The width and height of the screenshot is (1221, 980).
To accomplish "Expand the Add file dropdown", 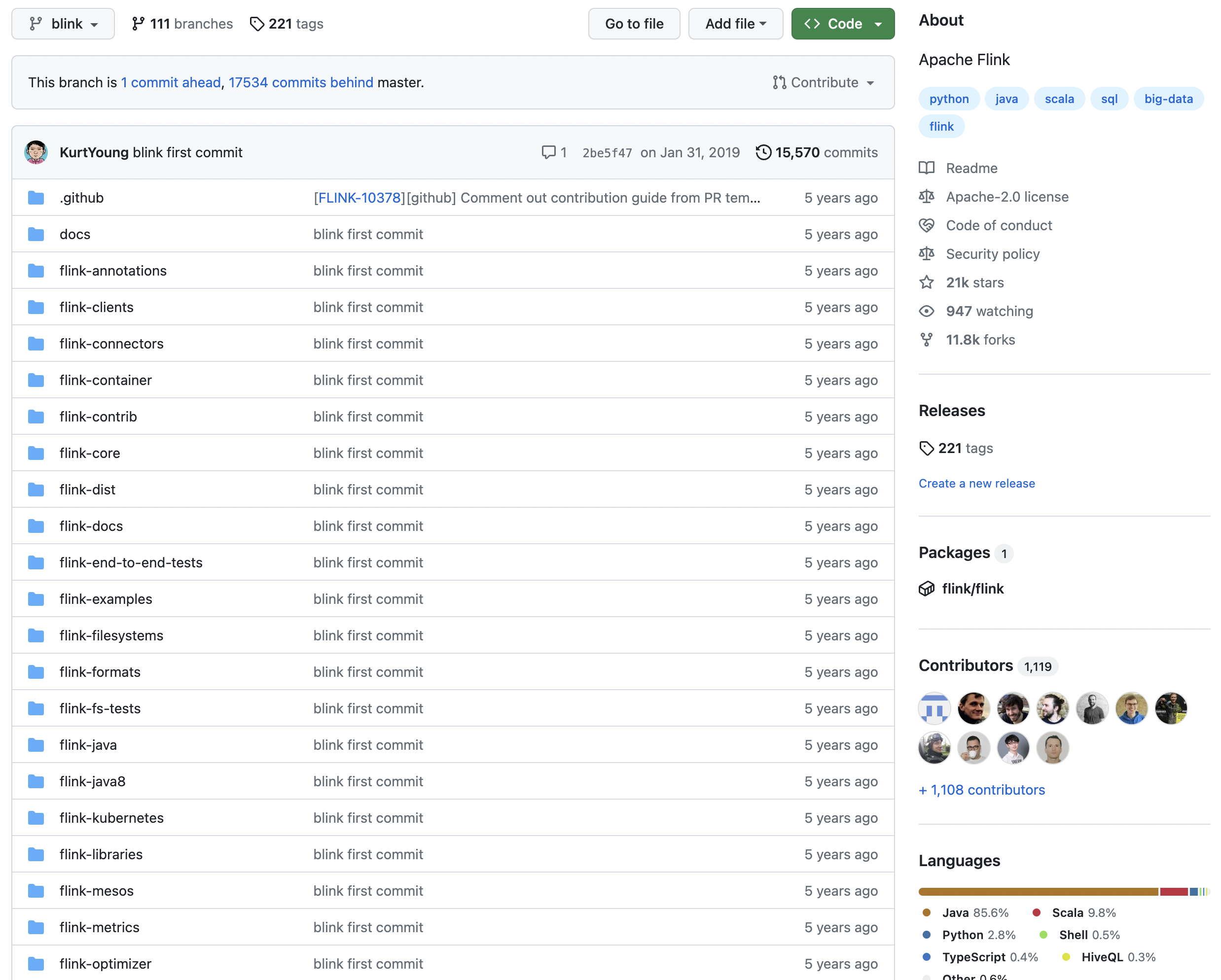I will 735,24.
